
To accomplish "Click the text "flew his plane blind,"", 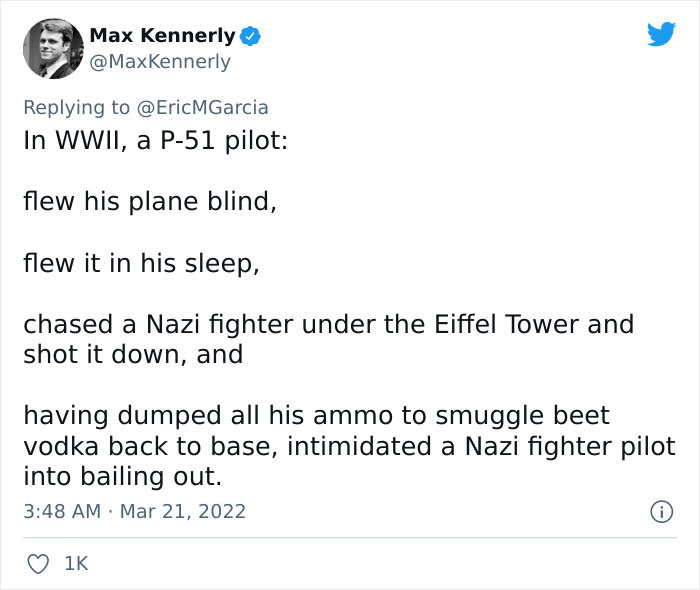I will tap(149, 201).
